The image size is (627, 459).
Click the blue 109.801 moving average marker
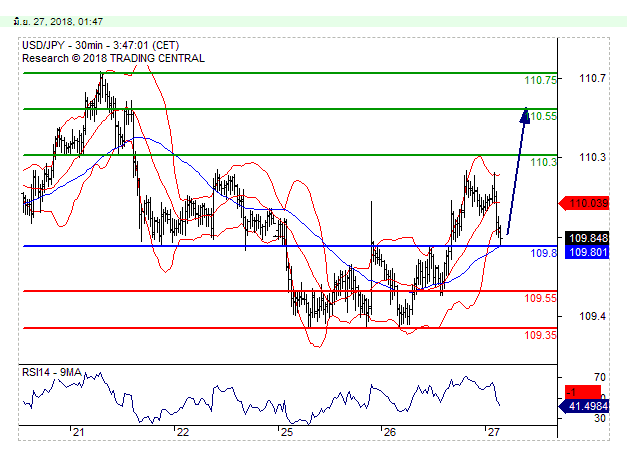click(x=587, y=252)
